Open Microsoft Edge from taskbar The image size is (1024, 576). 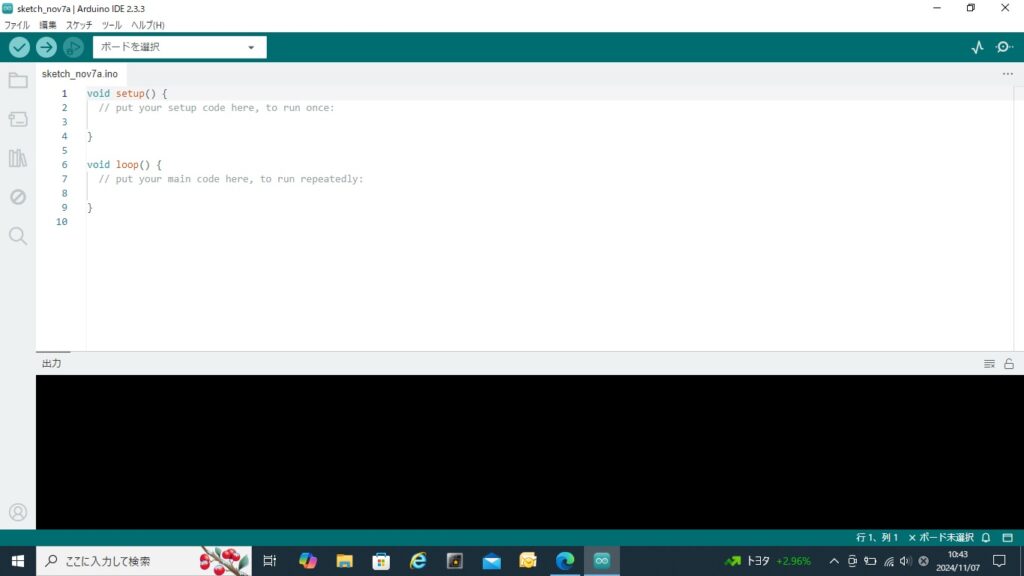(x=565, y=561)
